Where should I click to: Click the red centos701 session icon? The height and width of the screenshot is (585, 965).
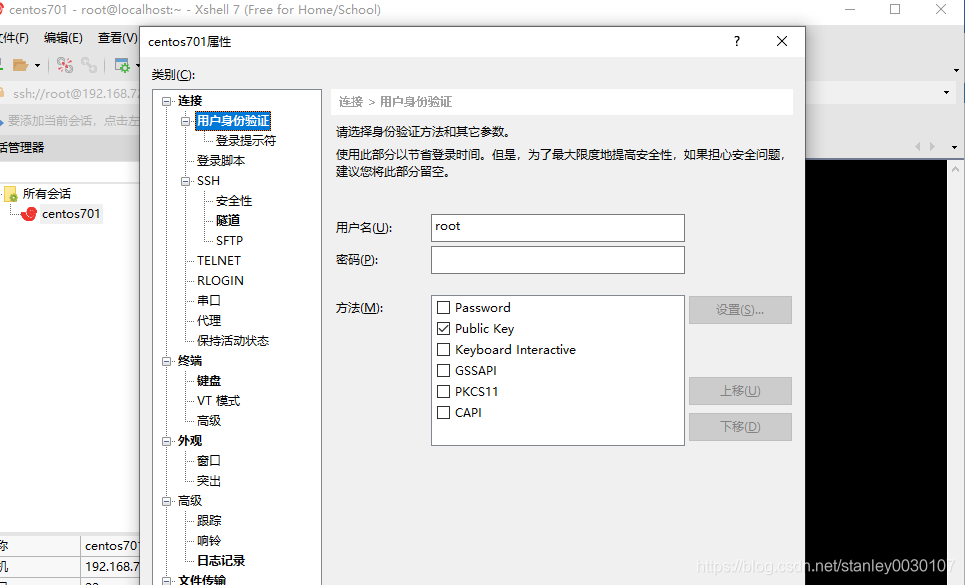(x=28, y=213)
